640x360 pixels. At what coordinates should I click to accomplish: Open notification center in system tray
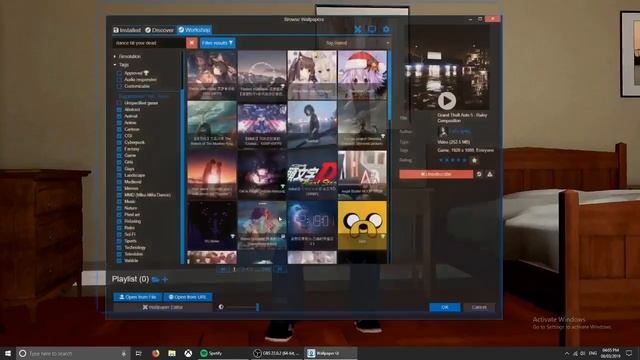coord(630,353)
